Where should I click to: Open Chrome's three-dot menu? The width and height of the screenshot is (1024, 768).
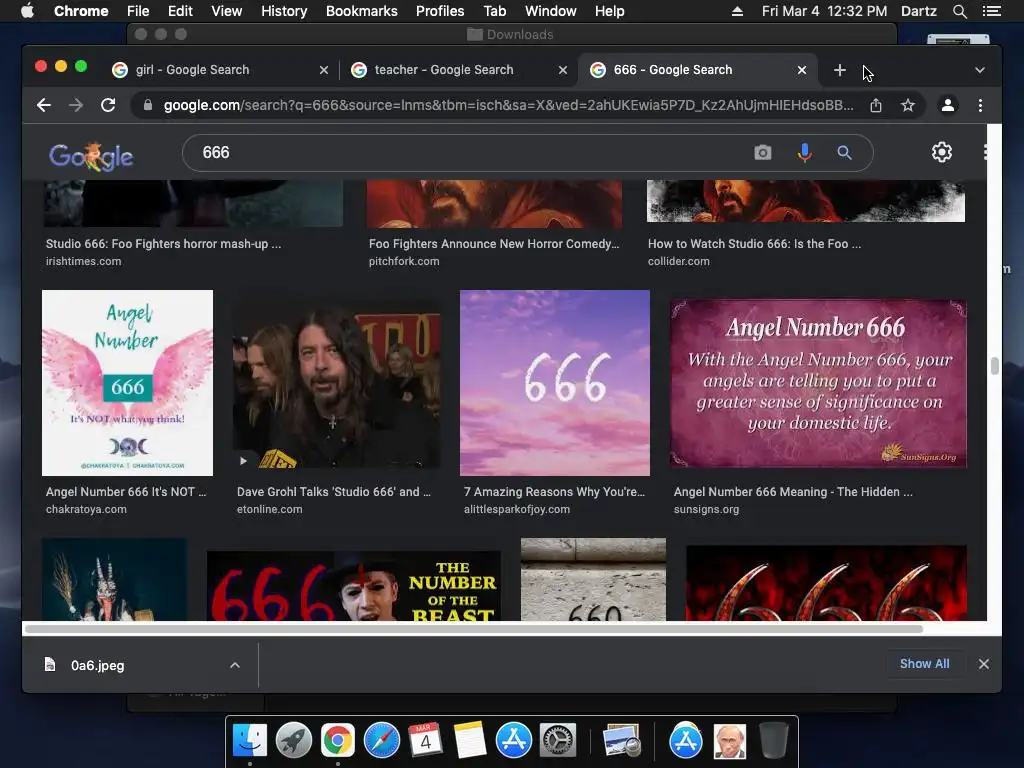pyautogui.click(x=980, y=105)
